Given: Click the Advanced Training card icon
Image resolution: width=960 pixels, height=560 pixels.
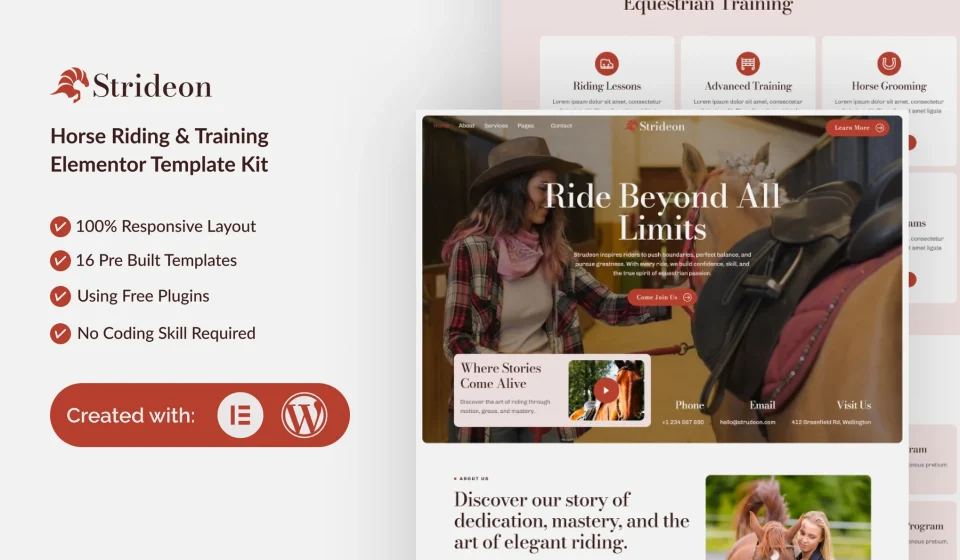Looking at the screenshot, I should (x=748, y=64).
